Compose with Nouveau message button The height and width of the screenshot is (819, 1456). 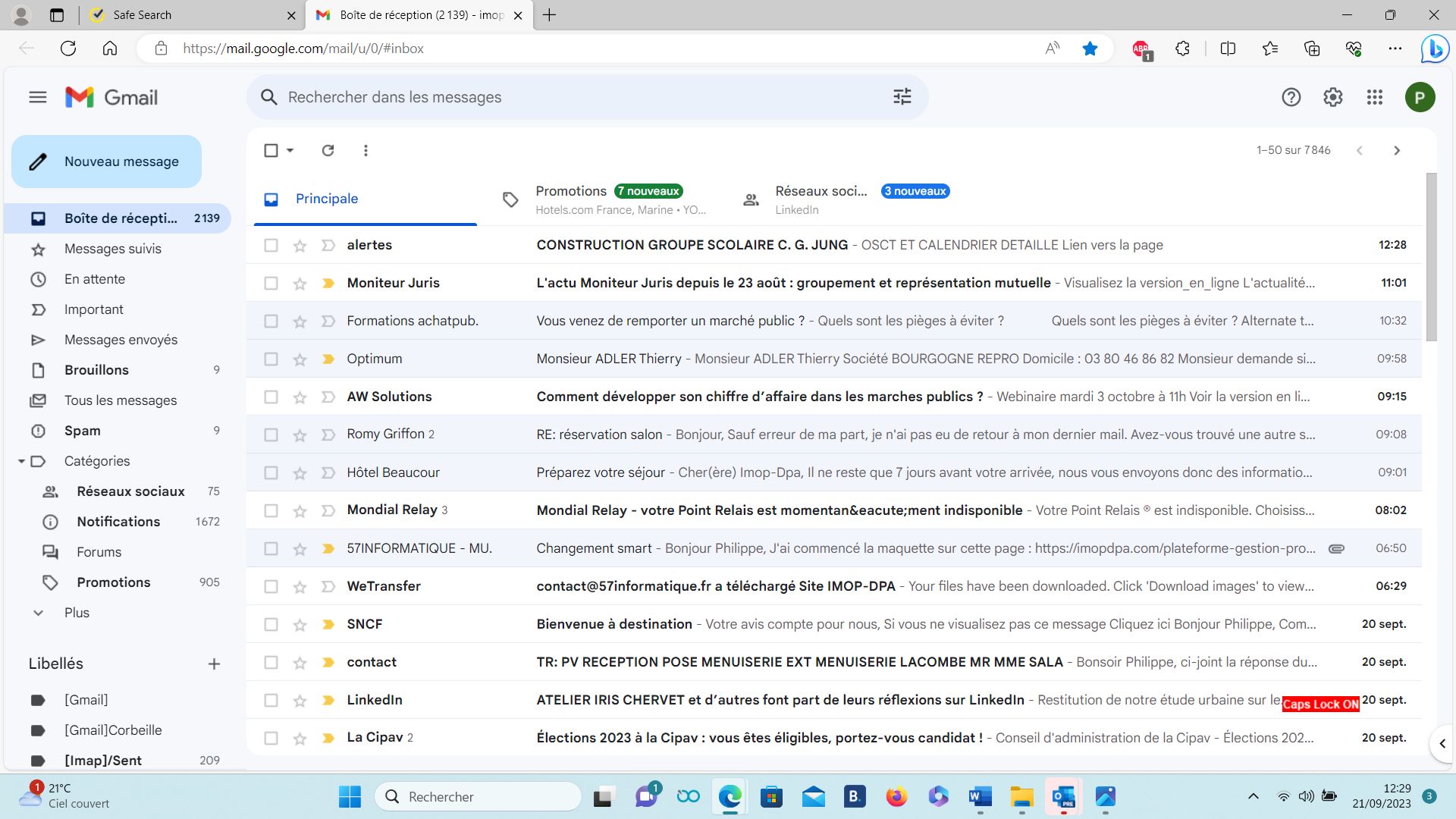(106, 162)
